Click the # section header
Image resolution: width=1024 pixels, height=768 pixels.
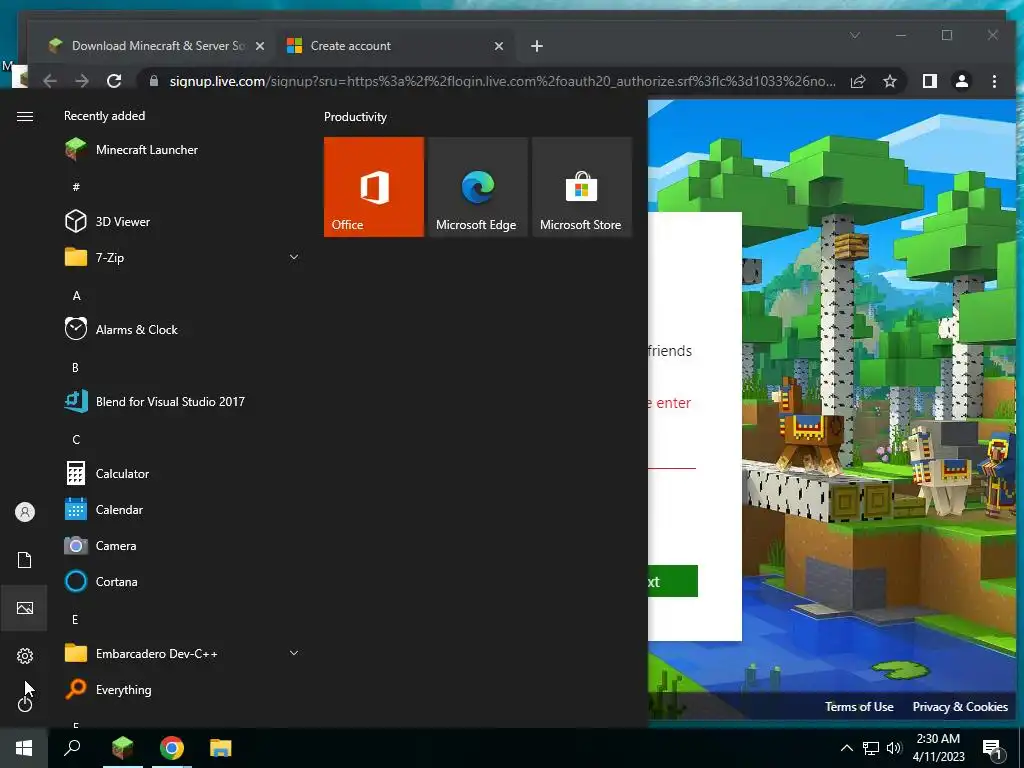coord(76,187)
